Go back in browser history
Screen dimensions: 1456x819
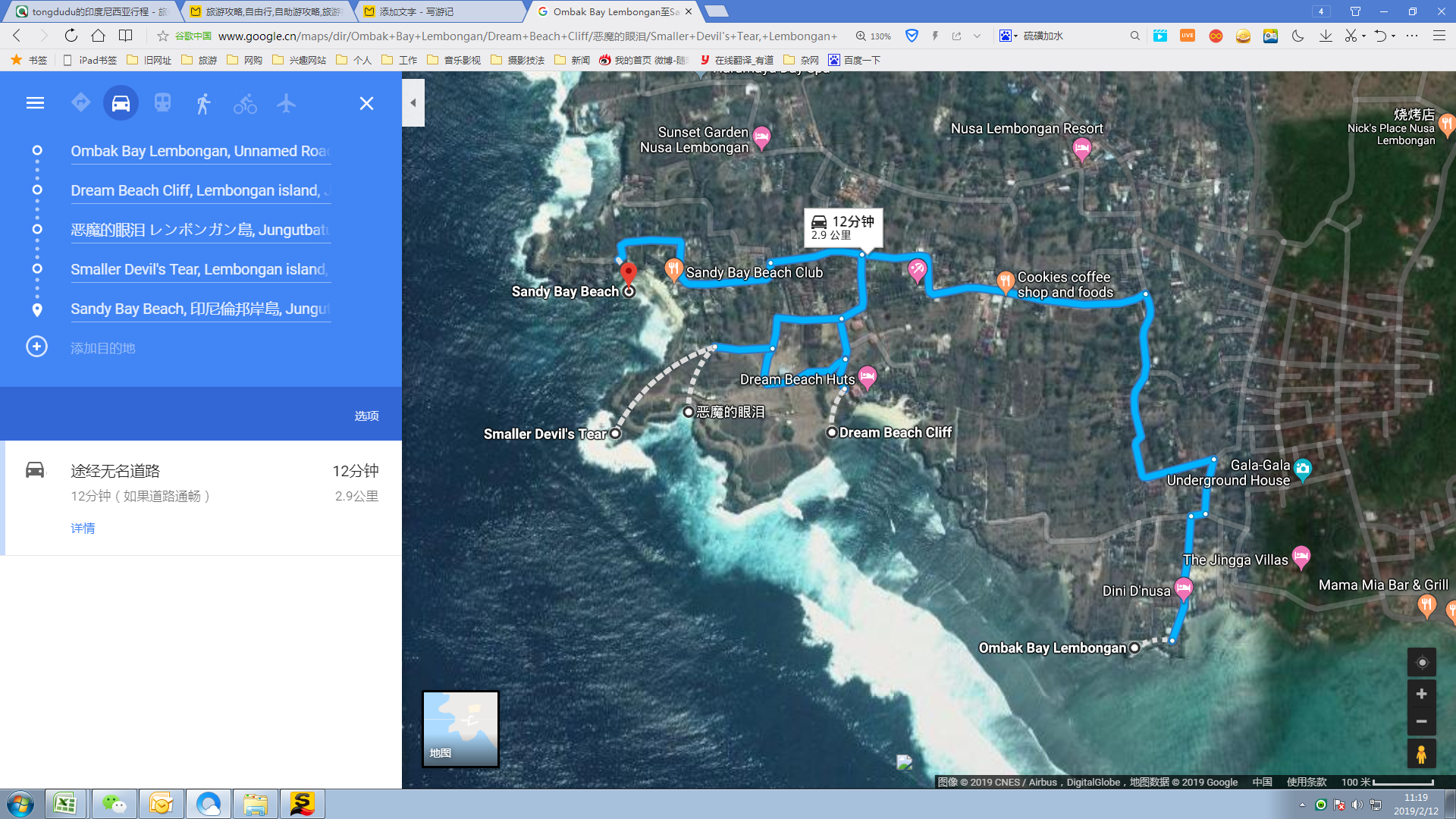pos(17,36)
